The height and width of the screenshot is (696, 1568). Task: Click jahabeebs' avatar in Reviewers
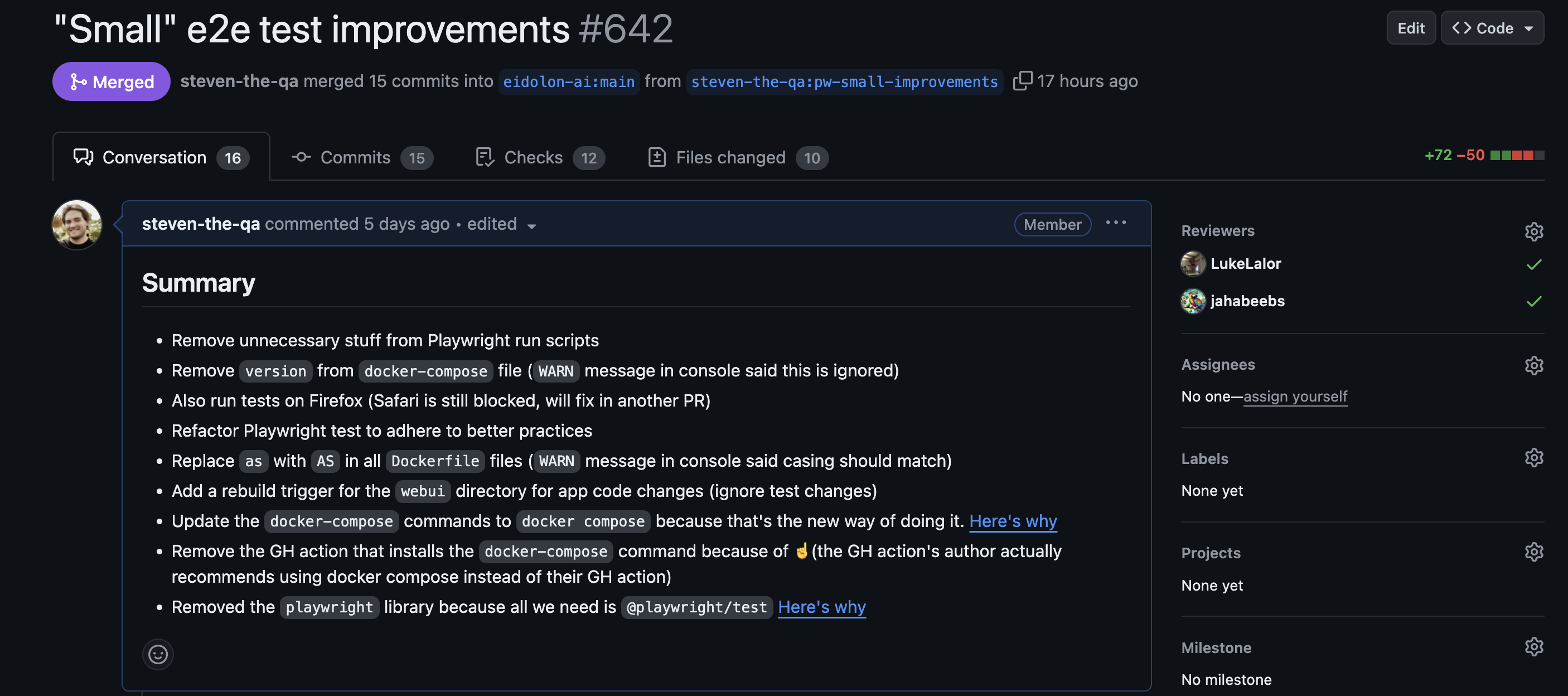coord(1192,301)
